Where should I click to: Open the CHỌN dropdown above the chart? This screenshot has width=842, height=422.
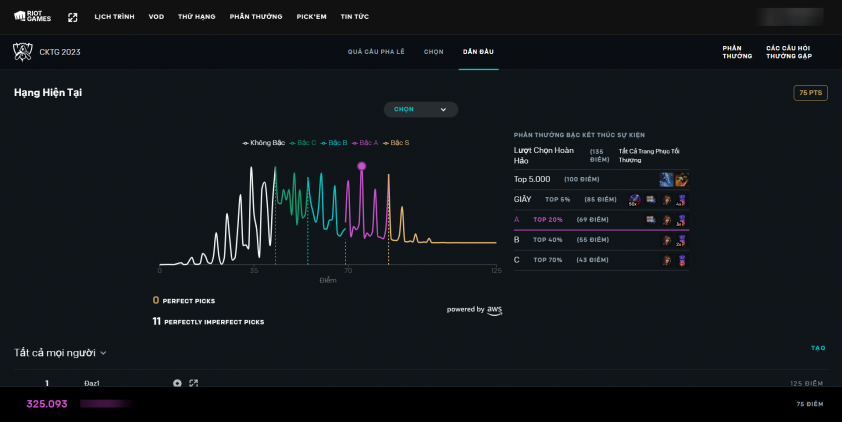420,110
